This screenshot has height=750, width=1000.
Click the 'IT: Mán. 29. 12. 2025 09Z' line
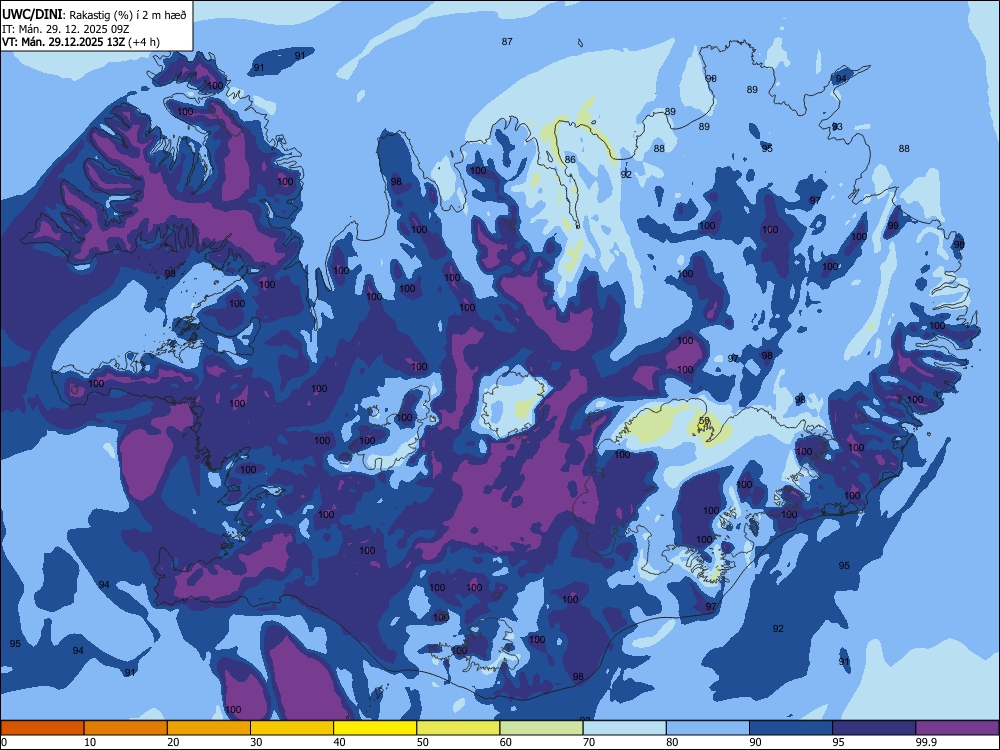click(x=66, y=29)
